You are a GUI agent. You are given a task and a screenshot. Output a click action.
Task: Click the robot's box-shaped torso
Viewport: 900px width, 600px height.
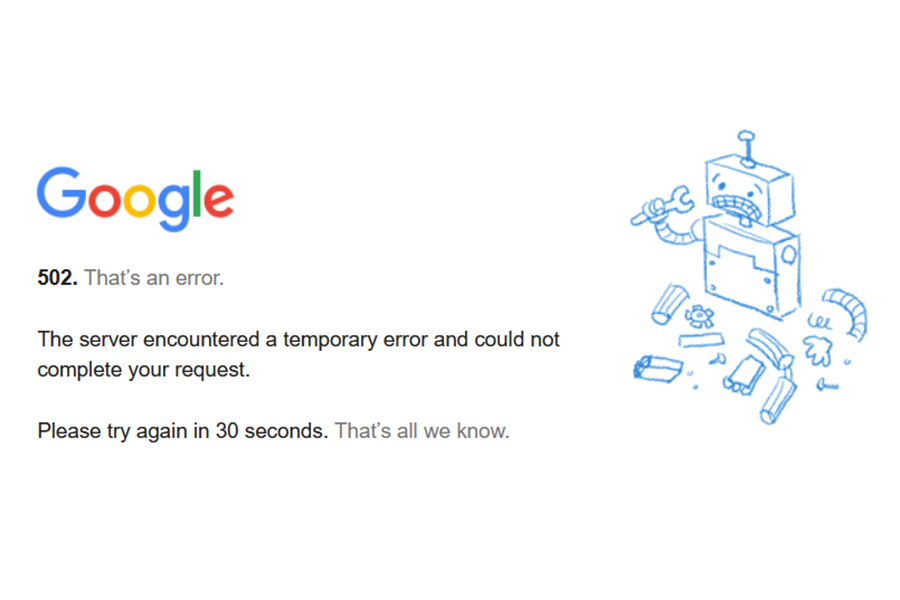pos(751,266)
